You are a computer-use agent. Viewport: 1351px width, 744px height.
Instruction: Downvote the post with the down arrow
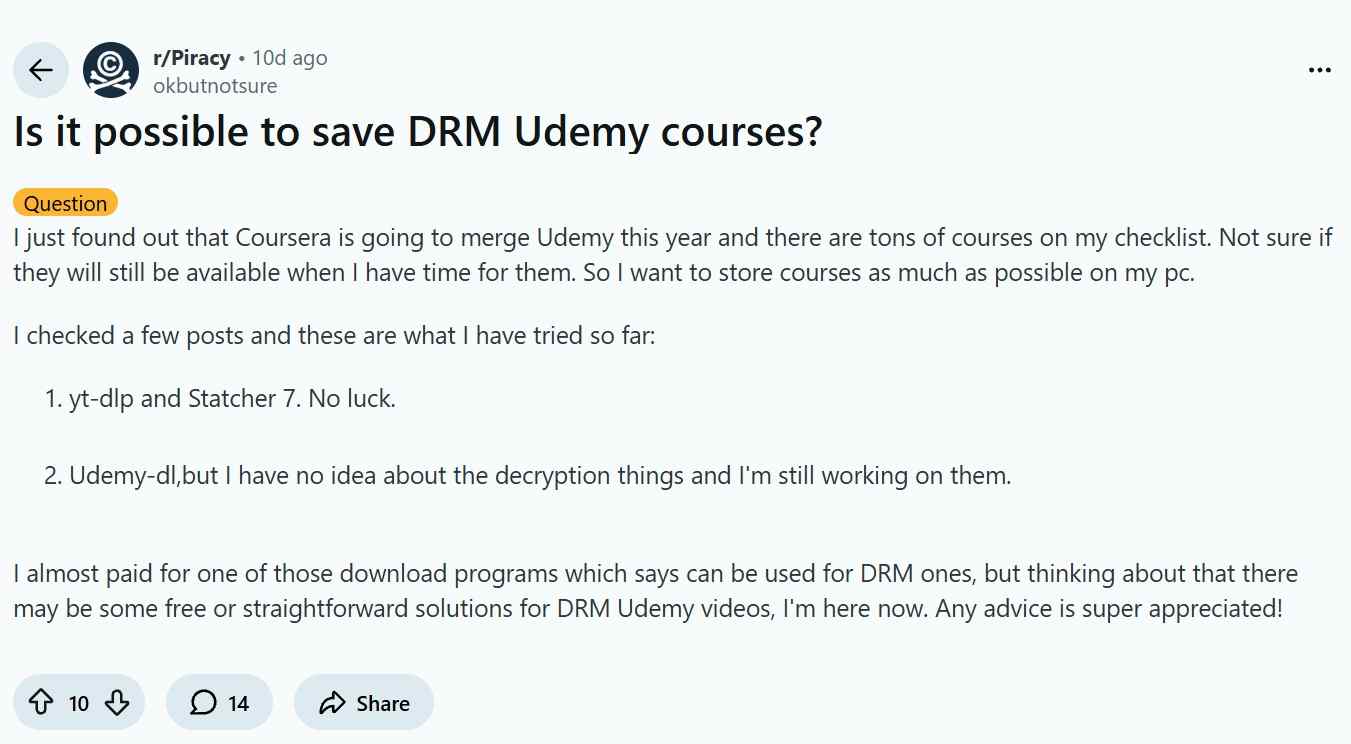pos(116,702)
